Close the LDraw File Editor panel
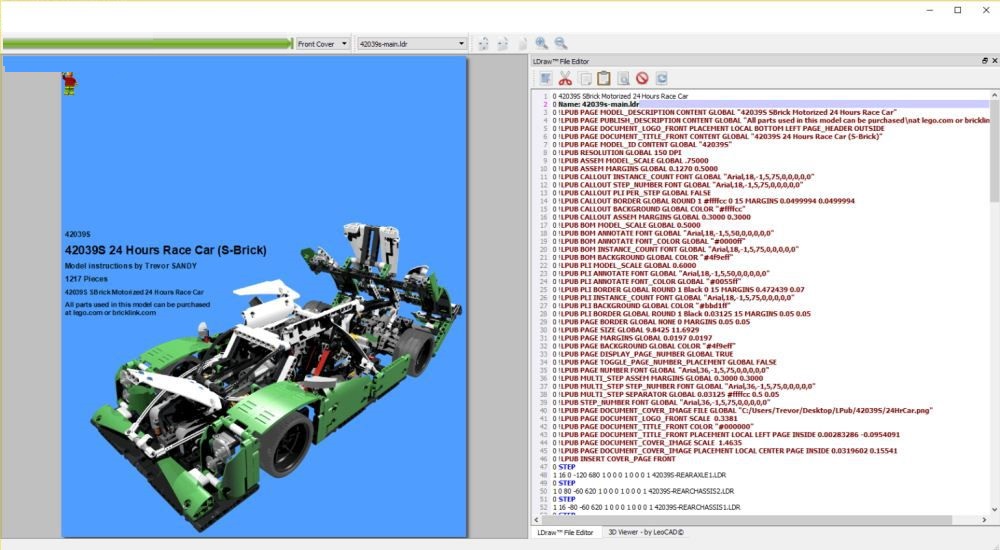1000x550 pixels. coord(993,61)
